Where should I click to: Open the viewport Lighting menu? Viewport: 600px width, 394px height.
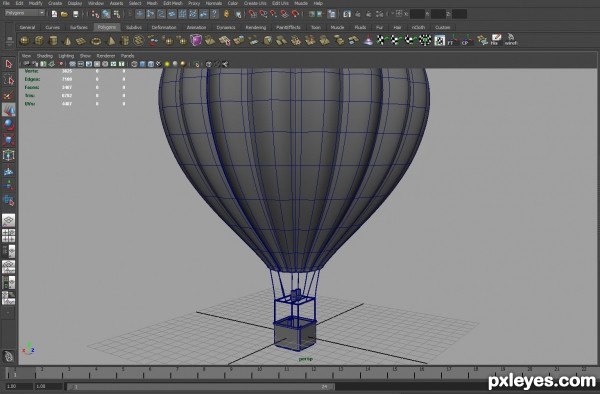coord(66,56)
